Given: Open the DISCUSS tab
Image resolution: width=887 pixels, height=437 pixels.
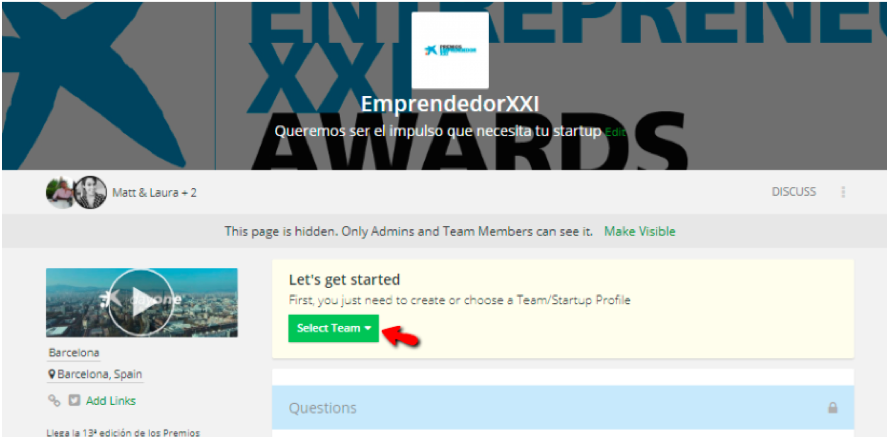Looking at the screenshot, I should click(794, 192).
